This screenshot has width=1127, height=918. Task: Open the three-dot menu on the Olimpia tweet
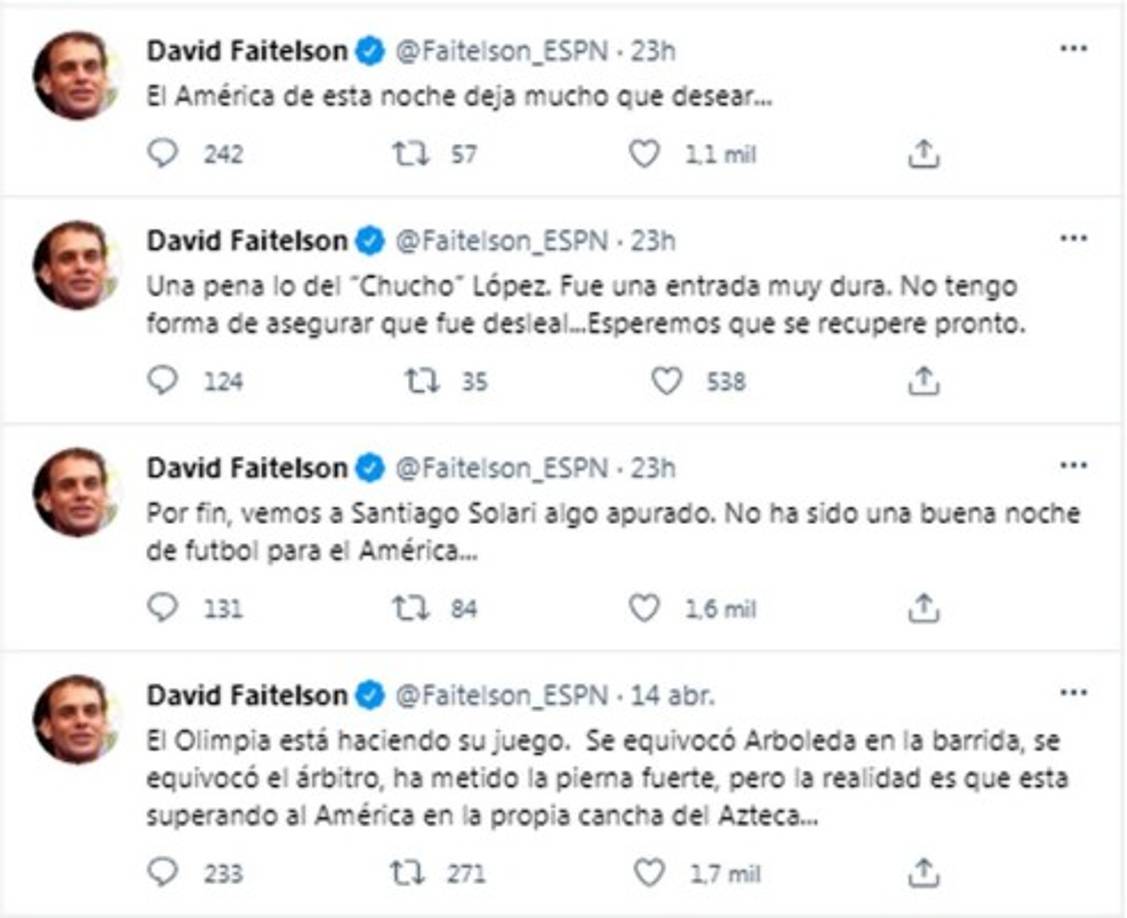click(x=1073, y=692)
